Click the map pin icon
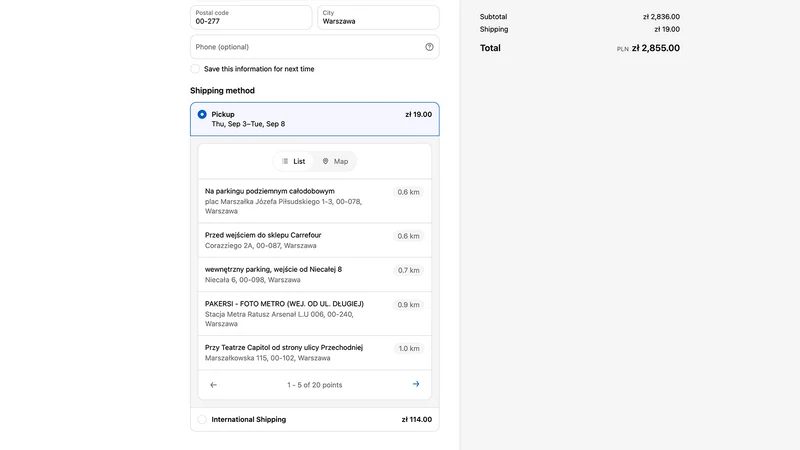 coord(325,161)
